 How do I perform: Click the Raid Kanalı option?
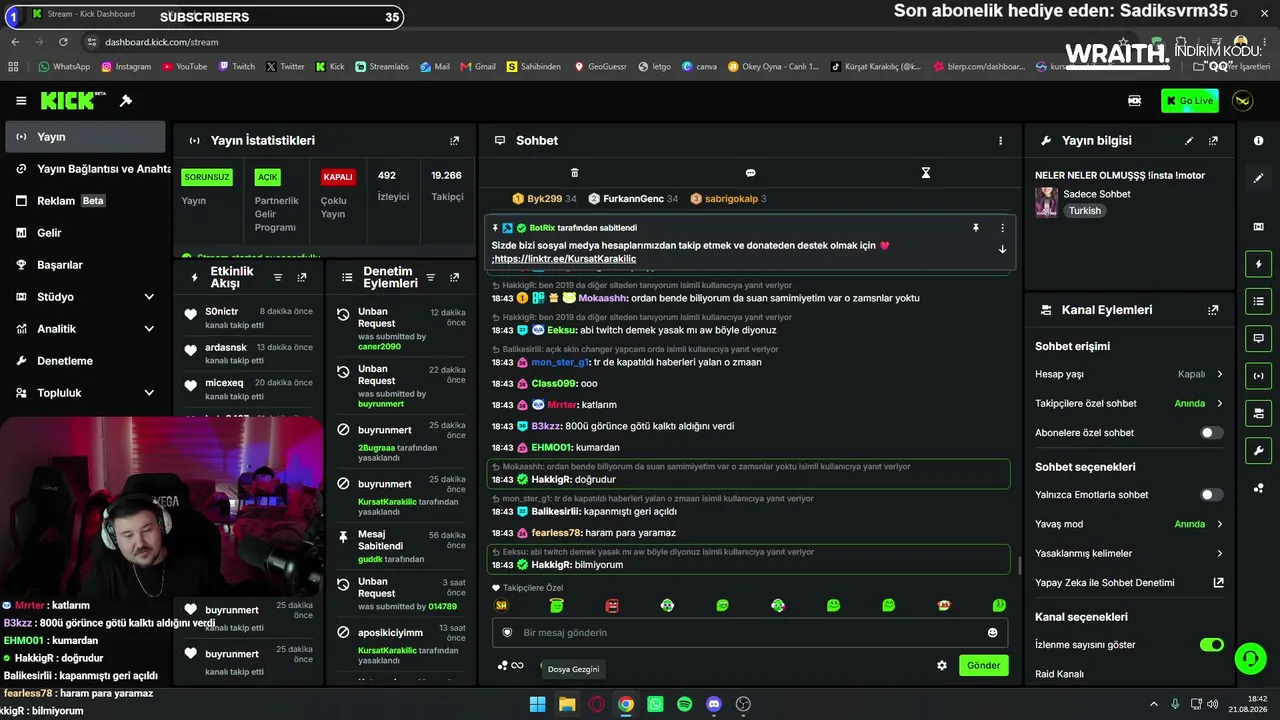pyautogui.click(x=1059, y=674)
